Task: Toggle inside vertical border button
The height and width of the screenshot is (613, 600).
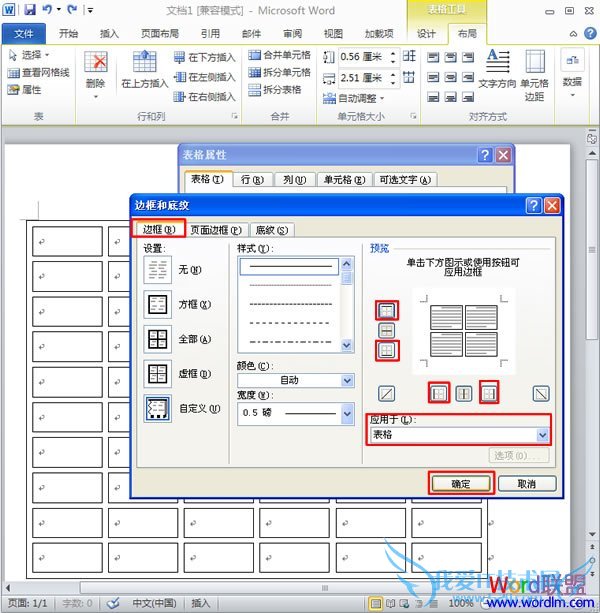Action: point(464,393)
